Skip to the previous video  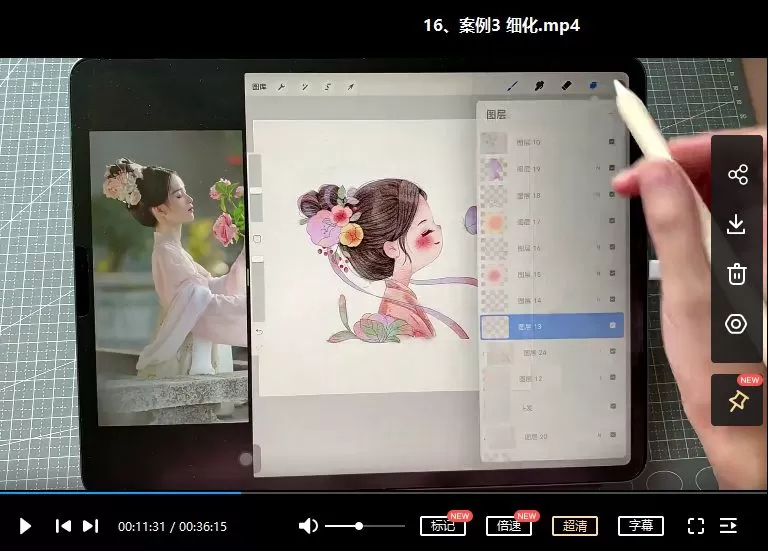click(63, 526)
